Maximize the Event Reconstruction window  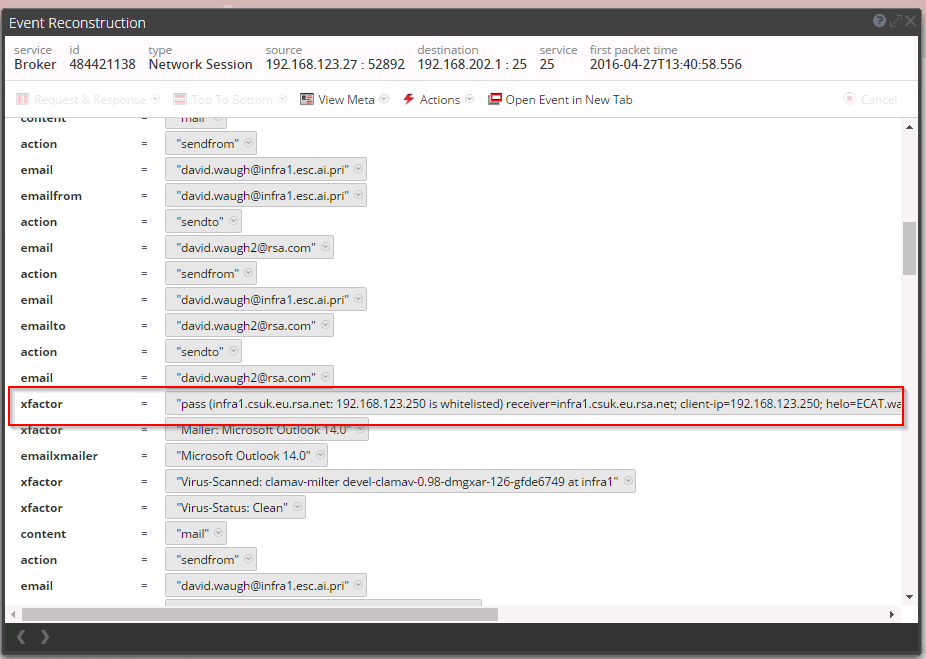895,21
